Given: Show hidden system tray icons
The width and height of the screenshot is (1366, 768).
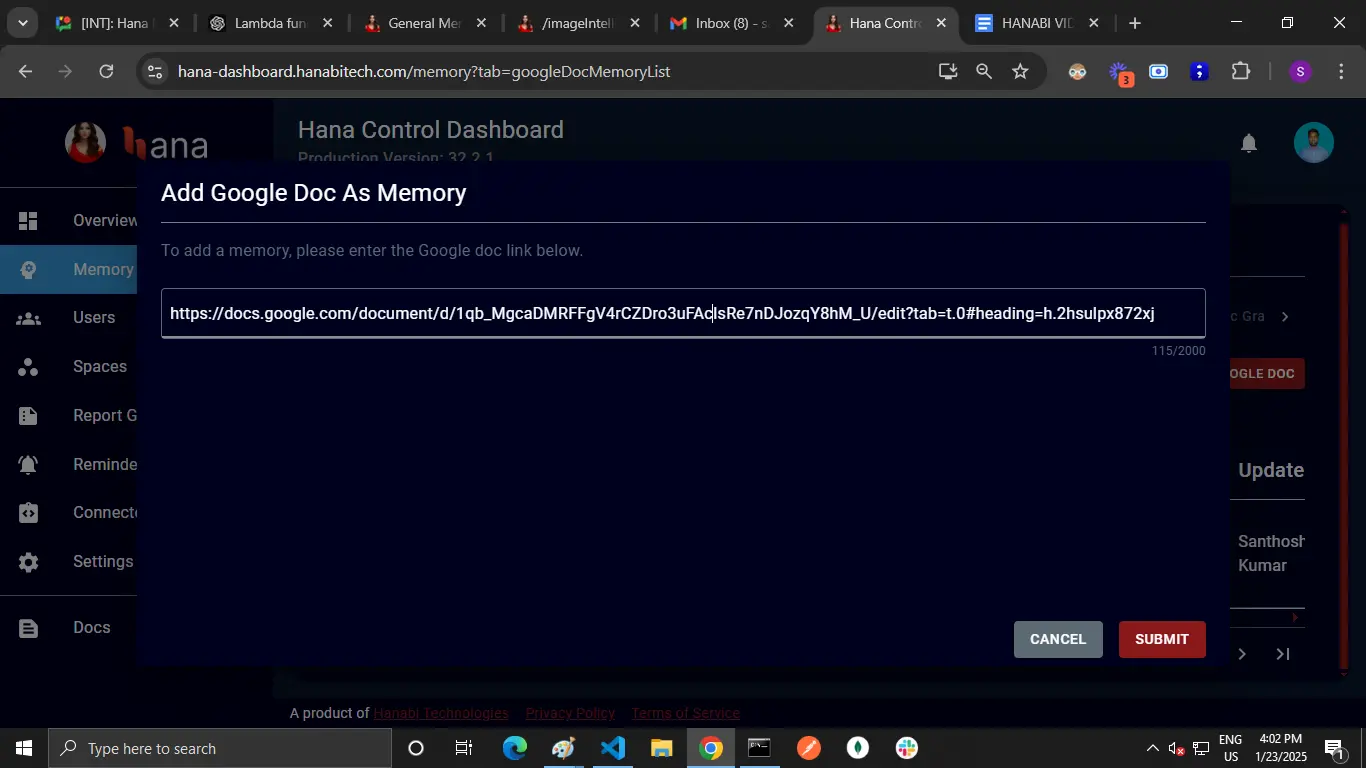Looking at the screenshot, I should 1151,748.
